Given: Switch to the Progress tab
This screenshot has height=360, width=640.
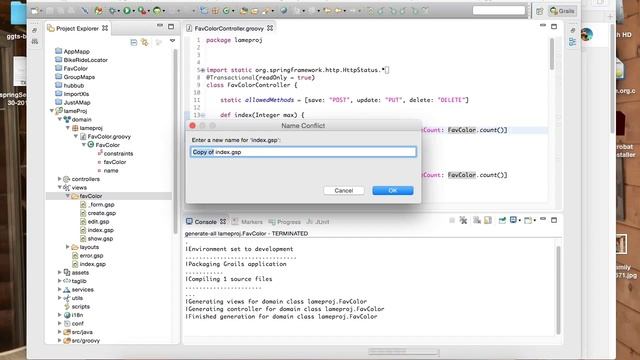Looking at the screenshot, I should coord(284,222).
